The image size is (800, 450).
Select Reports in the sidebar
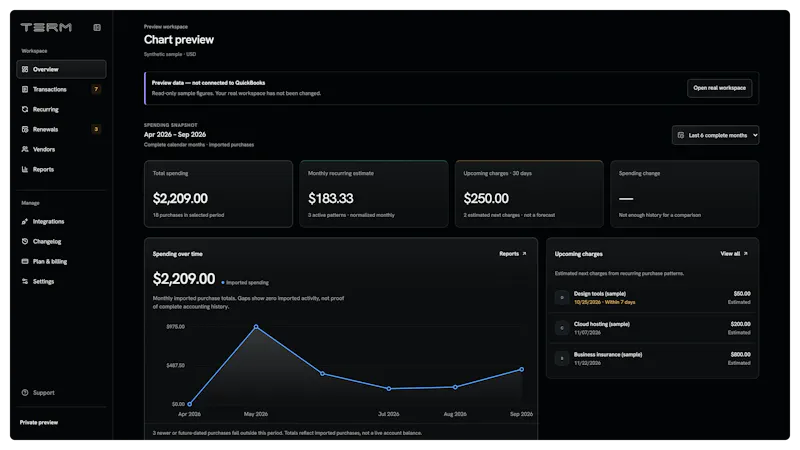point(61,169)
